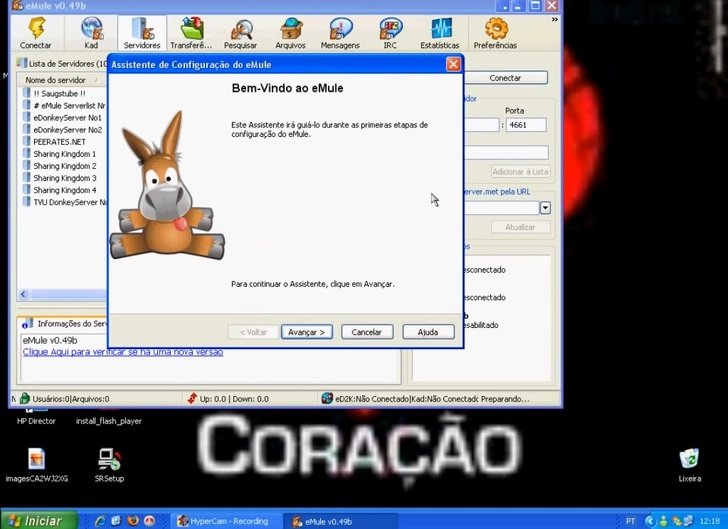728x529 pixels.
Task: Expand the toolbar overflow chevron
Action: click(x=554, y=20)
